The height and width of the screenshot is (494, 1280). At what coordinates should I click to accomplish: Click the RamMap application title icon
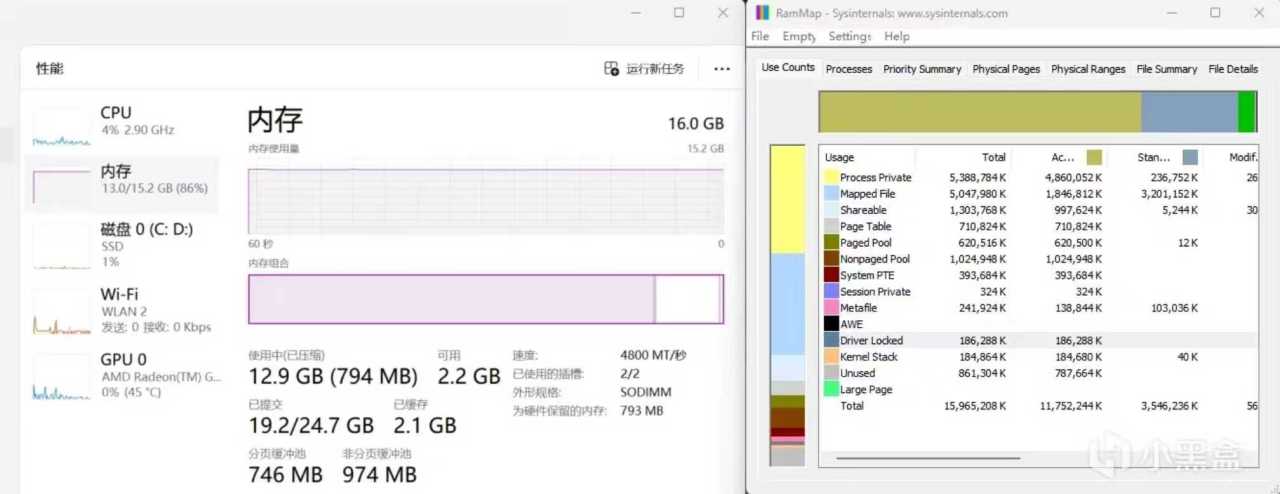pyautogui.click(x=763, y=13)
